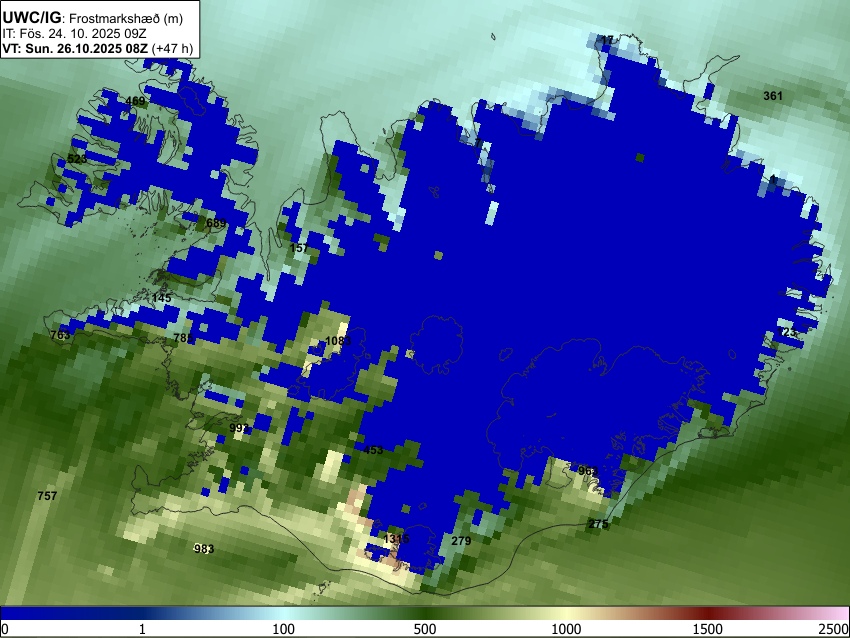Click the map value 275

click(x=598, y=524)
